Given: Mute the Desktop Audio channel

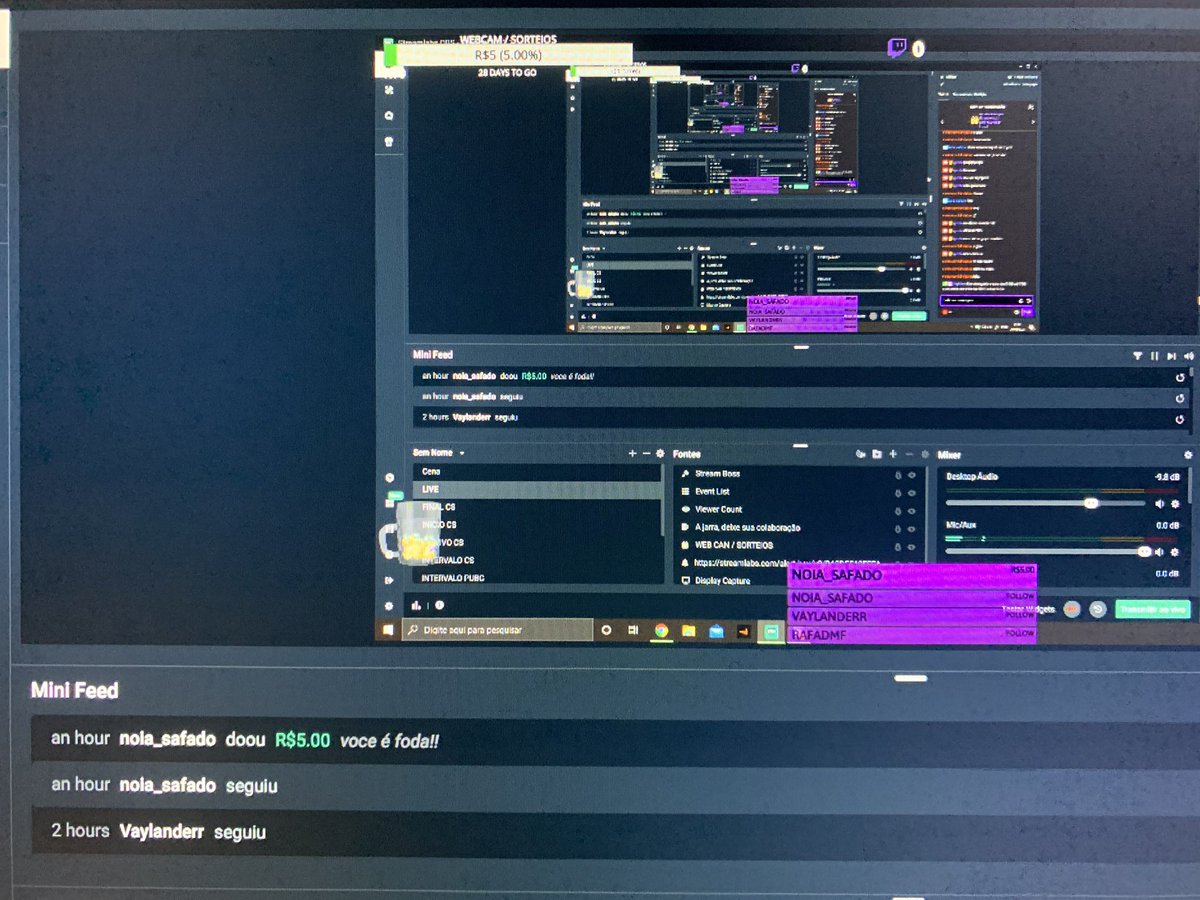Looking at the screenshot, I should point(1159,503).
